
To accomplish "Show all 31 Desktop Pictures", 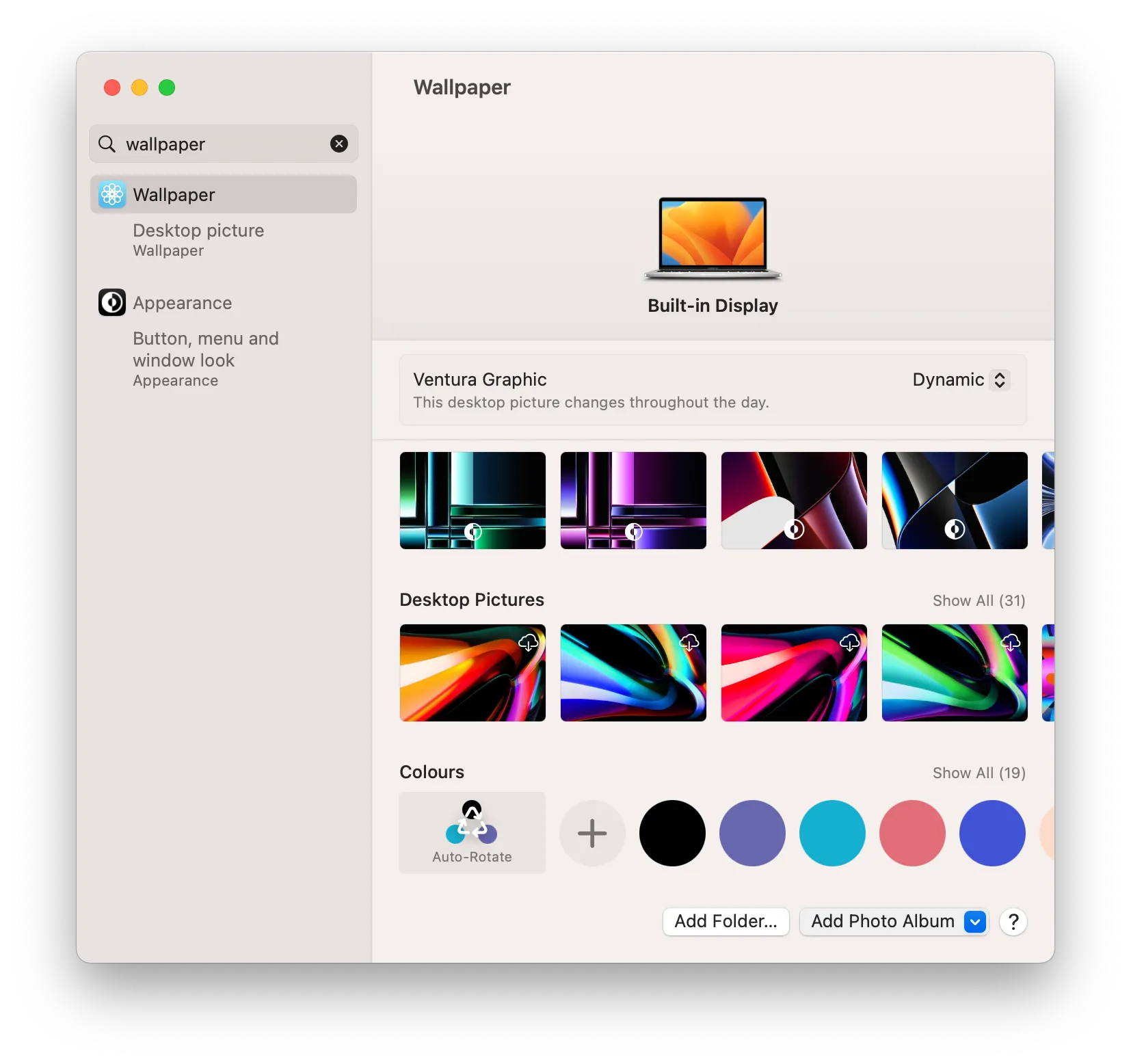I will (979, 600).
